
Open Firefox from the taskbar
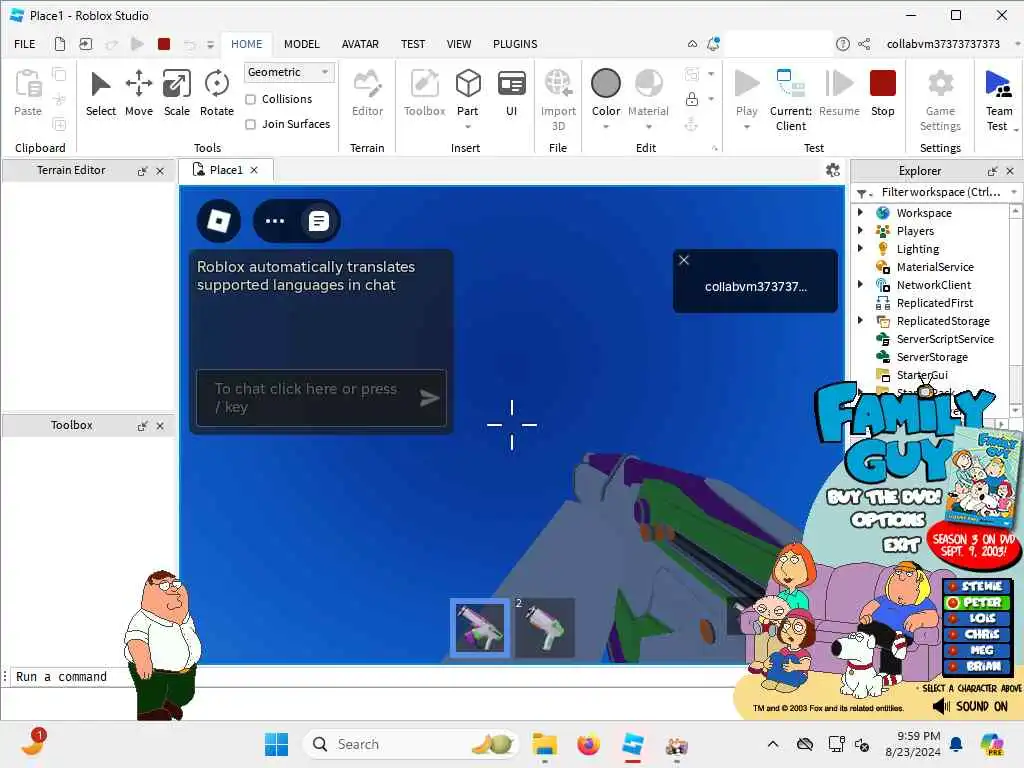point(588,744)
